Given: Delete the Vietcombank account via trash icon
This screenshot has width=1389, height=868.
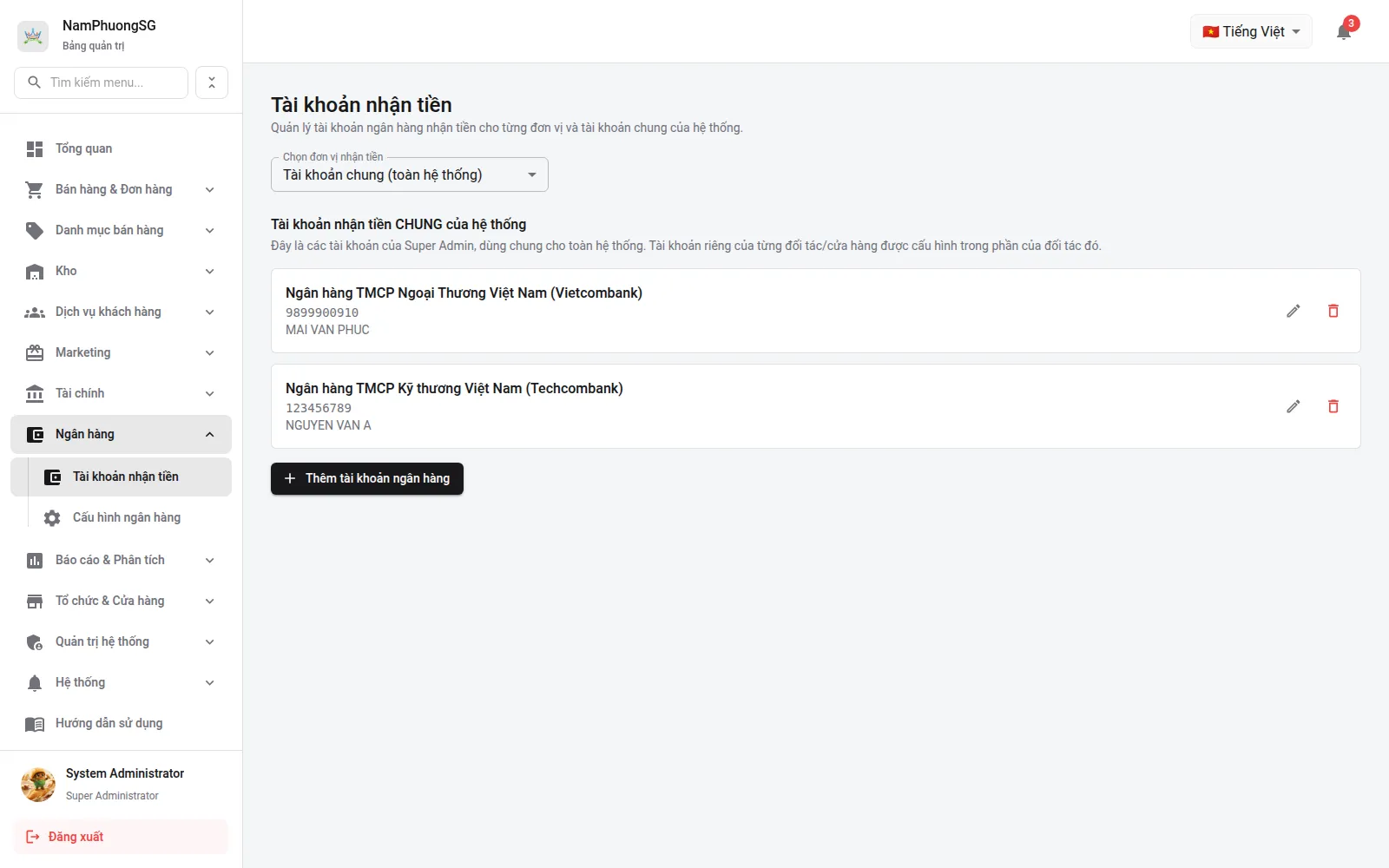Looking at the screenshot, I should point(1333,311).
